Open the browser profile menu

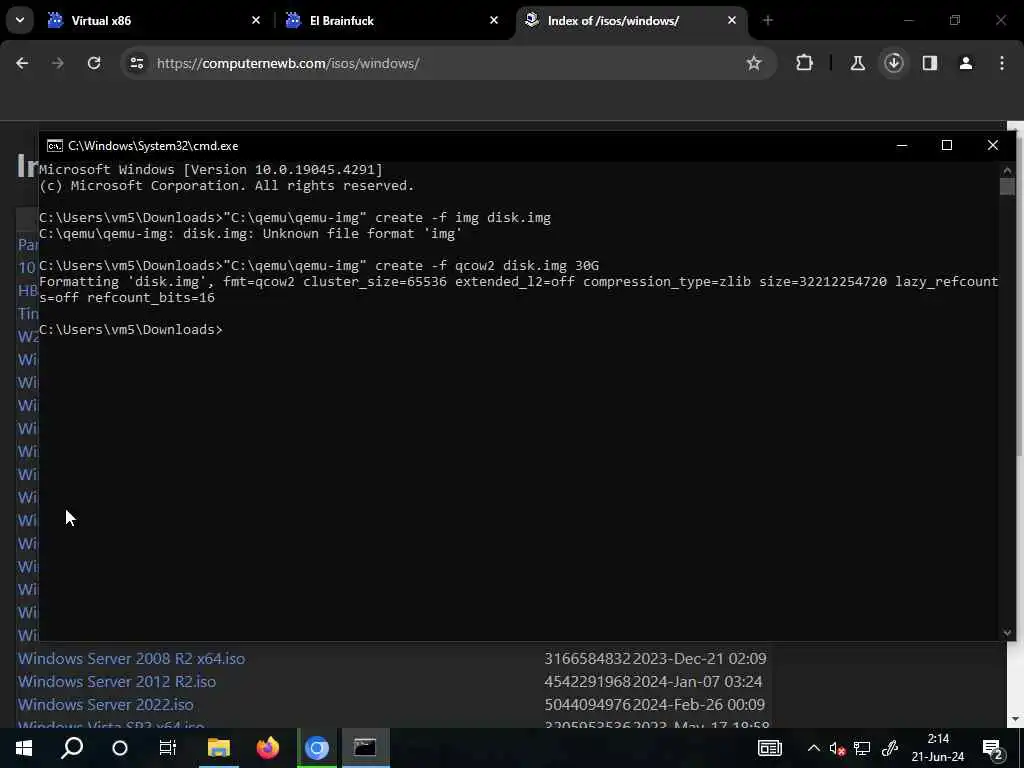coord(965,63)
